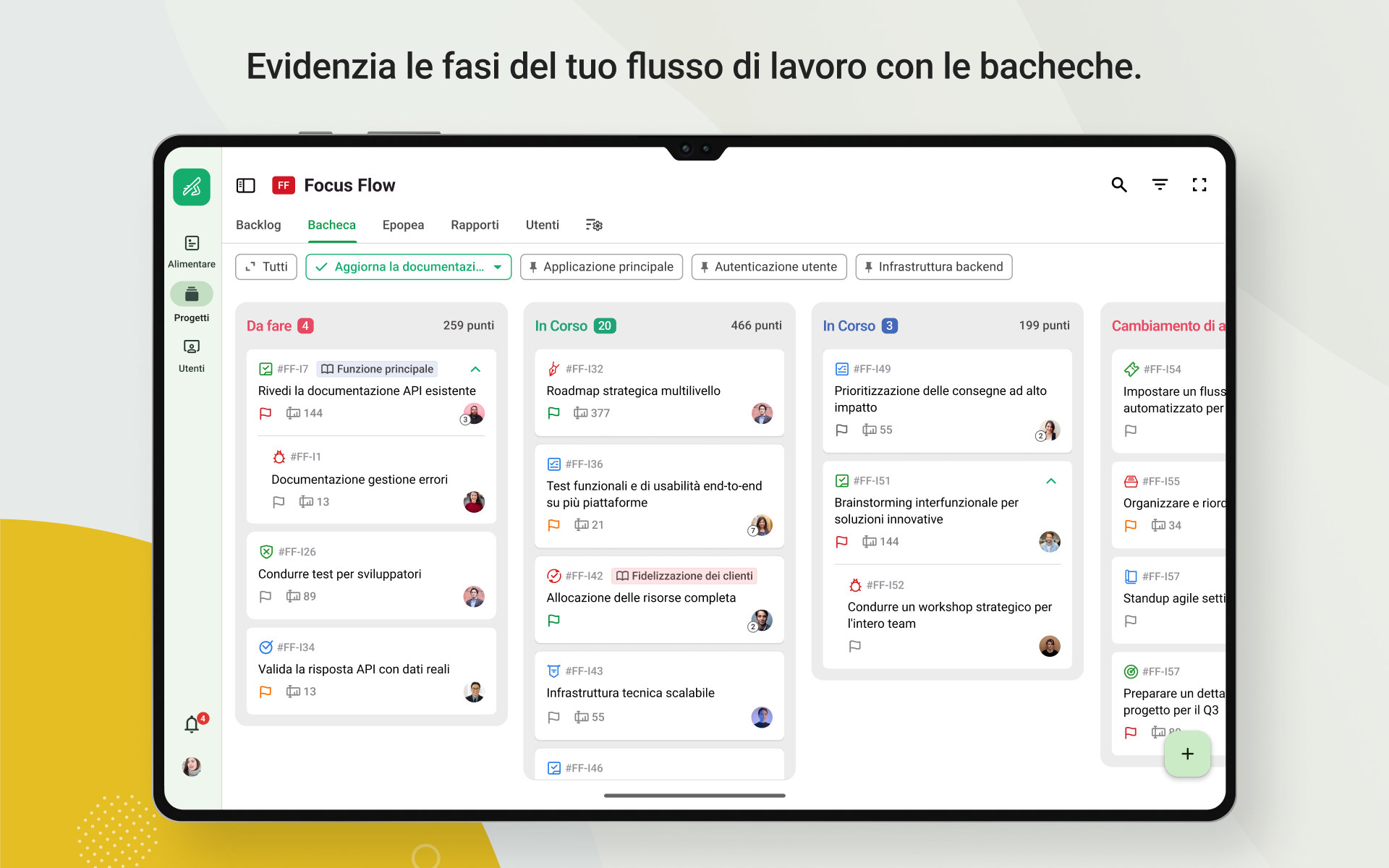Toggle the sidebar panel icon beside Focus Flow

(x=246, y=186)
